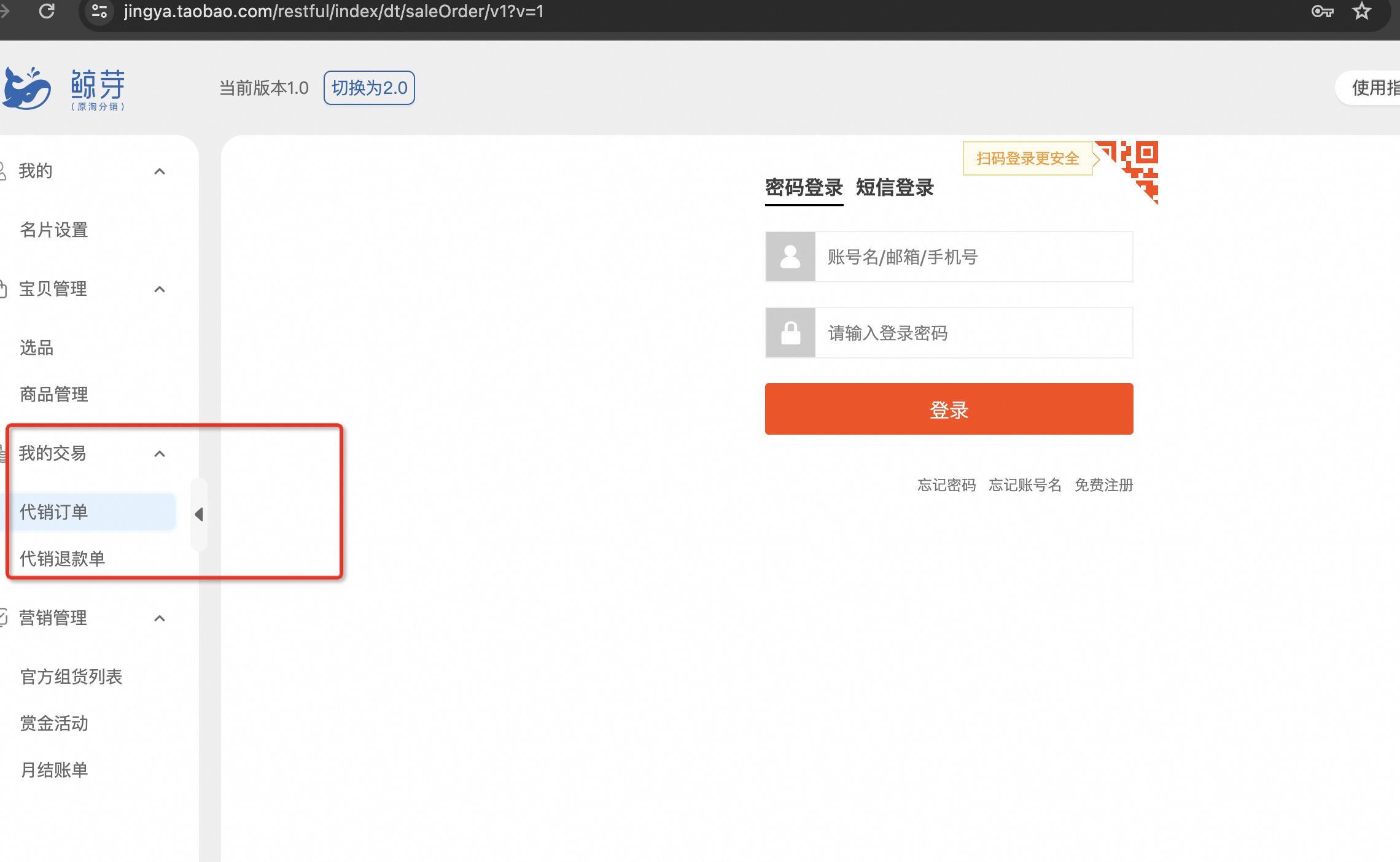Viewport: 1400px width, 862px height.
Task: Collapse sidebar with the left arrow handle
Action: pos(199,514)
